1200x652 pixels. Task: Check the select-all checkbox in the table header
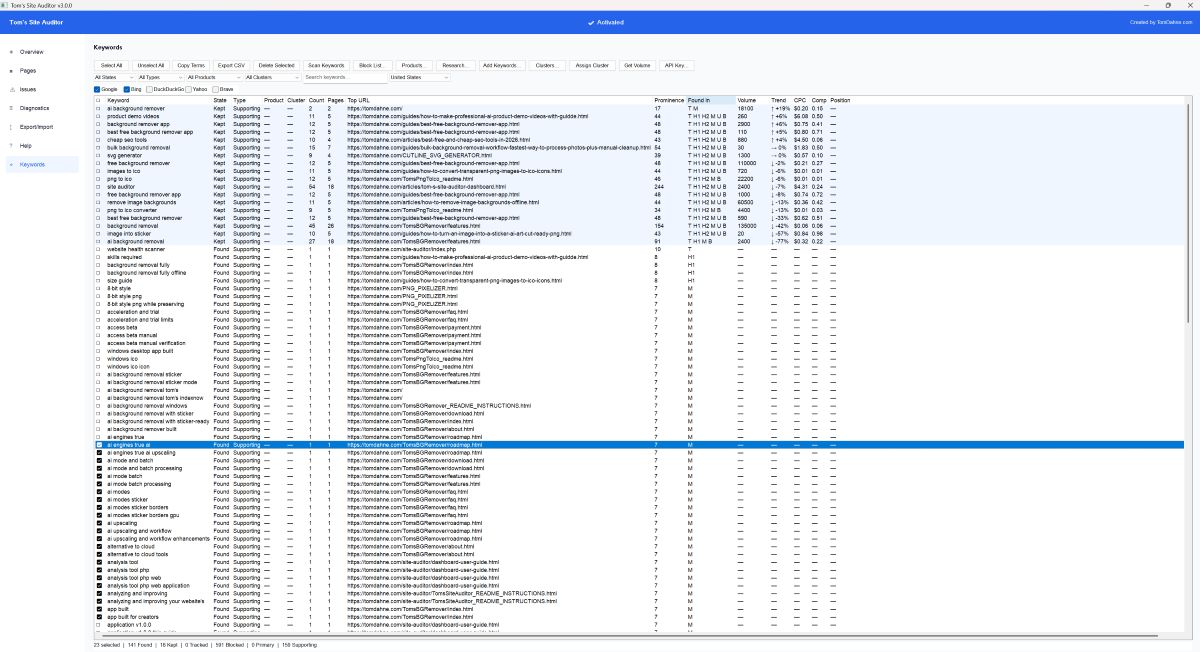(97, 100)
